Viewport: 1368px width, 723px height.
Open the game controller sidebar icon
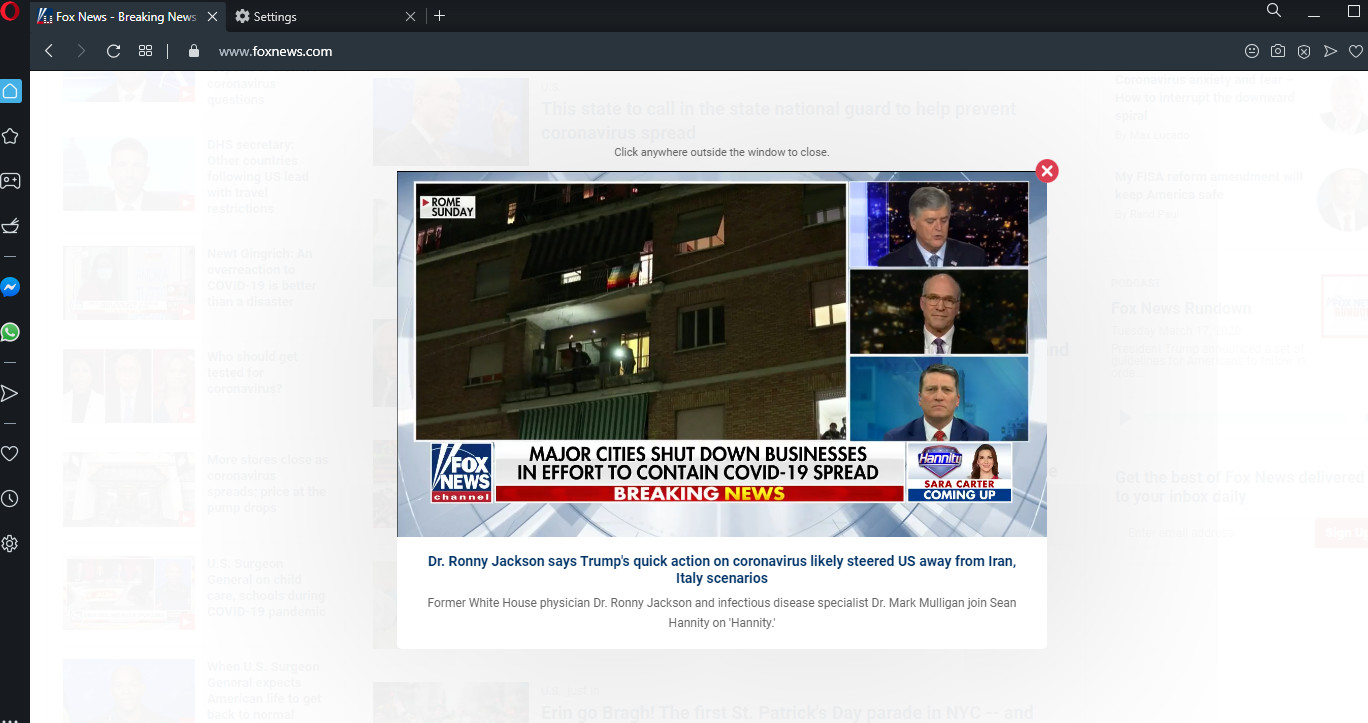pos(10,181)
